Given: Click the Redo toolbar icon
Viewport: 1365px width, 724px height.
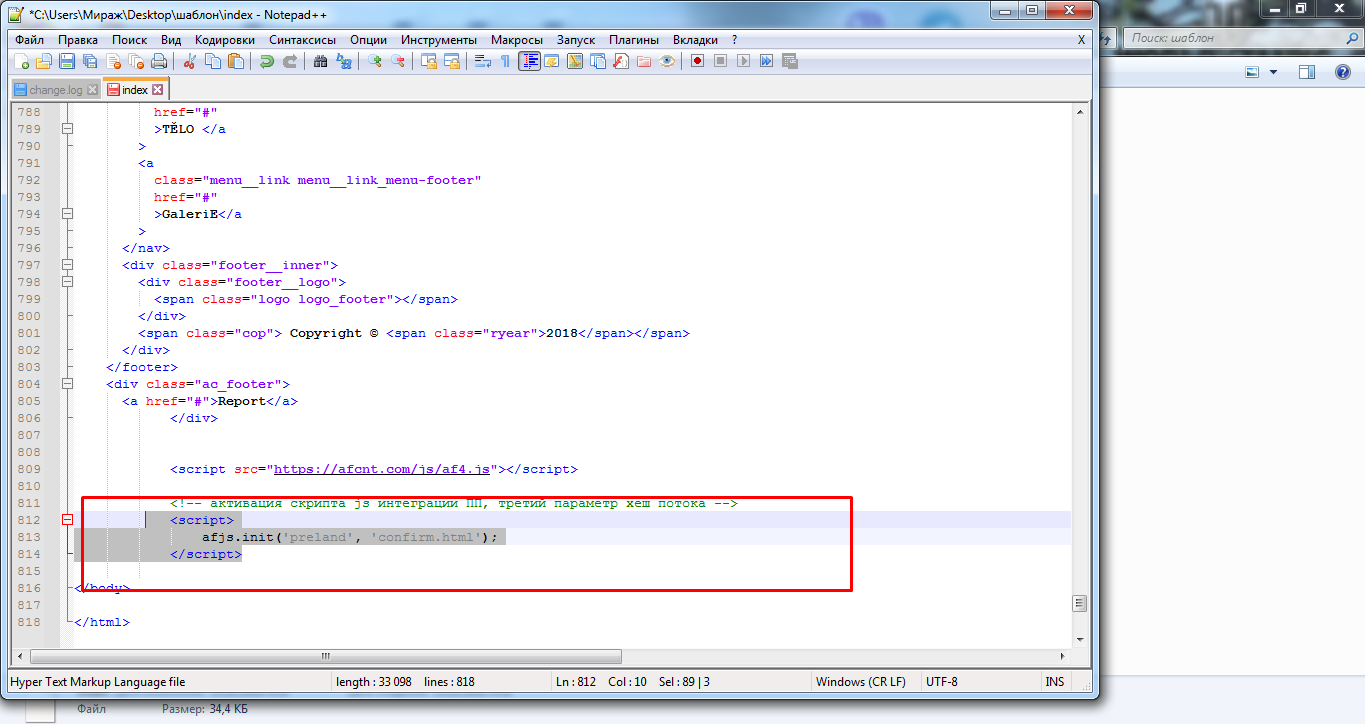Looking at the screenshot, I should 289,61.
